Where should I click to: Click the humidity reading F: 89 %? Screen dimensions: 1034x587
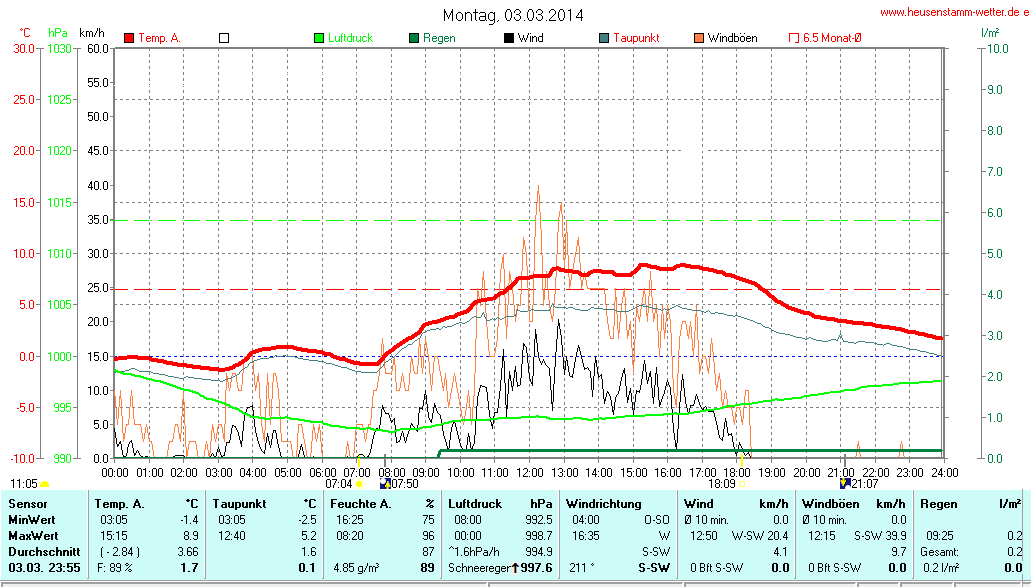tap(115, 568)
